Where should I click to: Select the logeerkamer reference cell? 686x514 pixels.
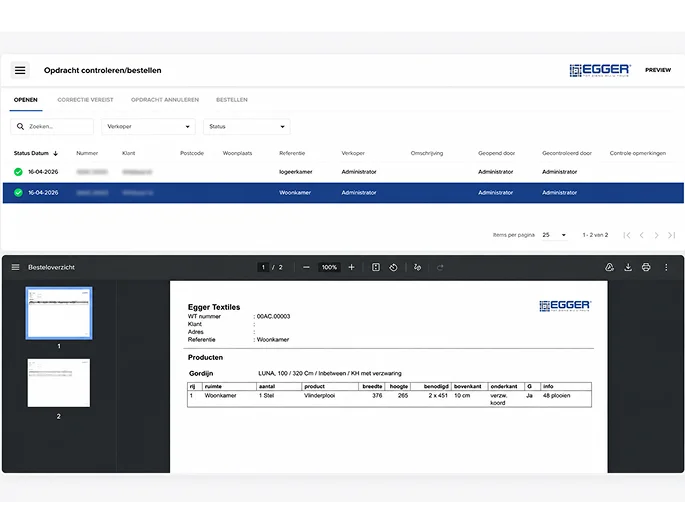tap(296, 172)
